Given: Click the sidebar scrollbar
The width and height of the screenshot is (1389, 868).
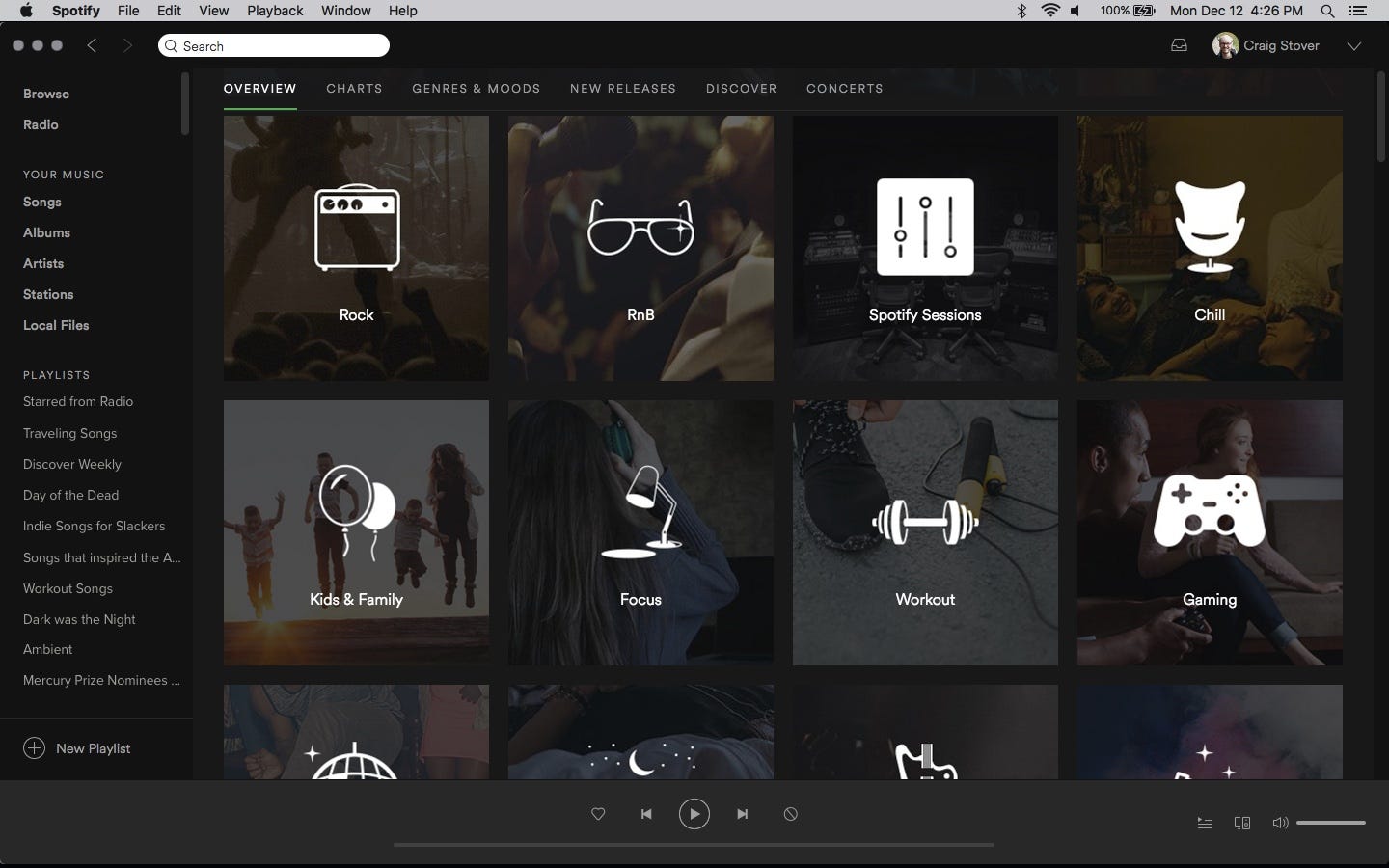Looking at the screenshot, I should coord(184,103).
